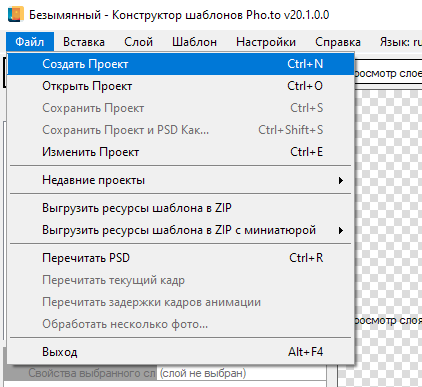
Task: Expand Выгрузить ресурсы в ZIP с миниатюрой submenu
Action: 180,230
